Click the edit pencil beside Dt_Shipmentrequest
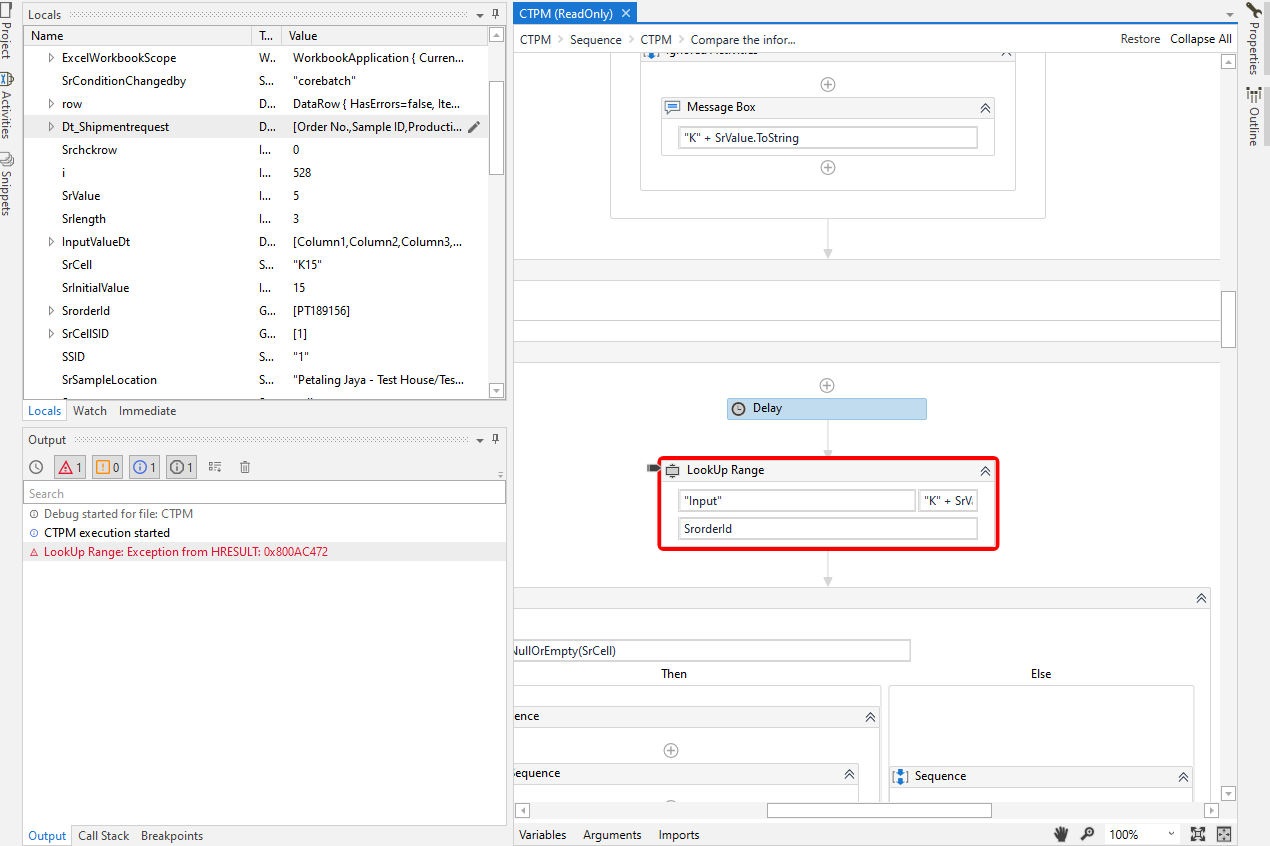 tap(473, 126)
